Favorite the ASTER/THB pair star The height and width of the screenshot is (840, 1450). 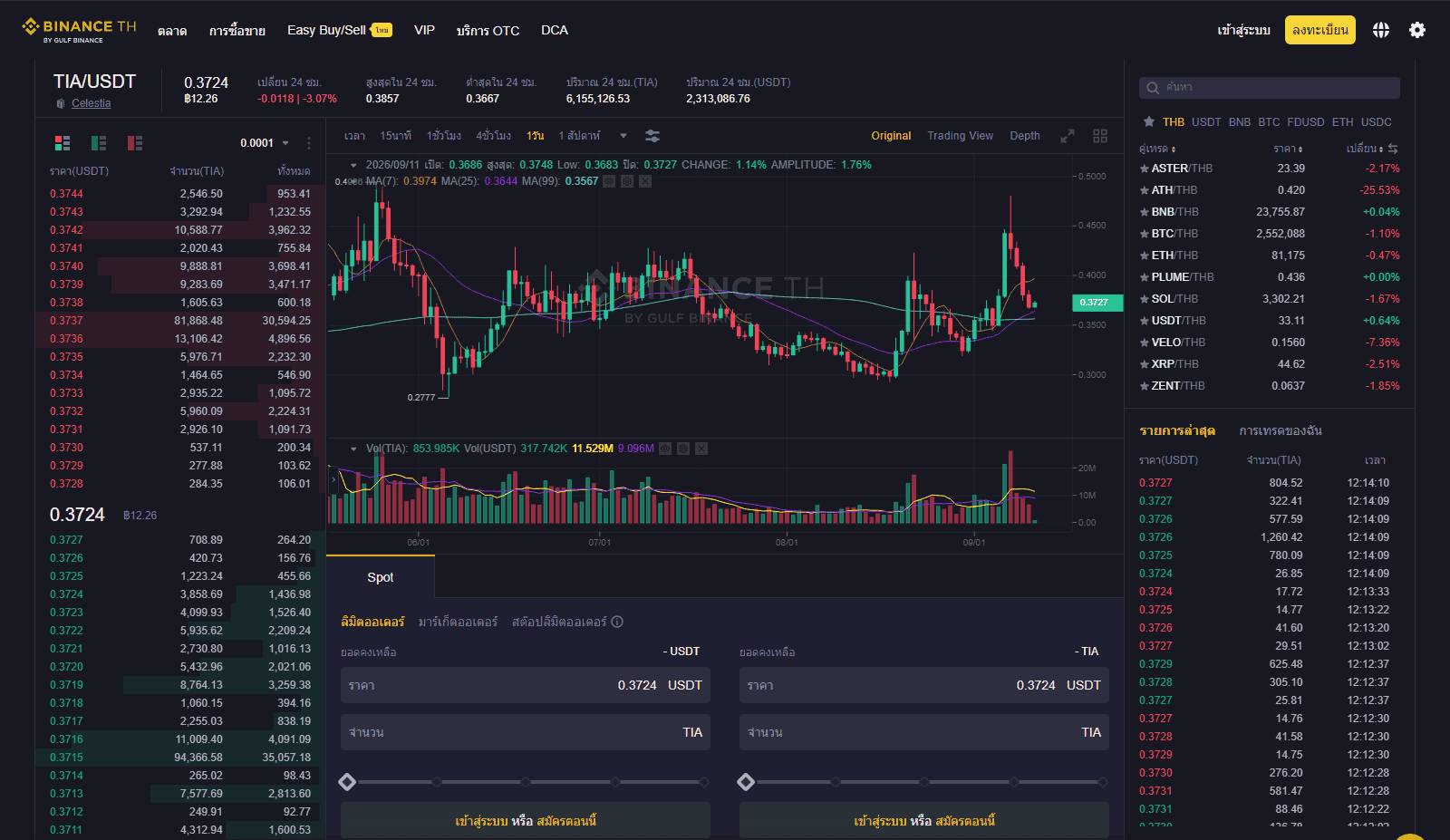point(1144,169)
